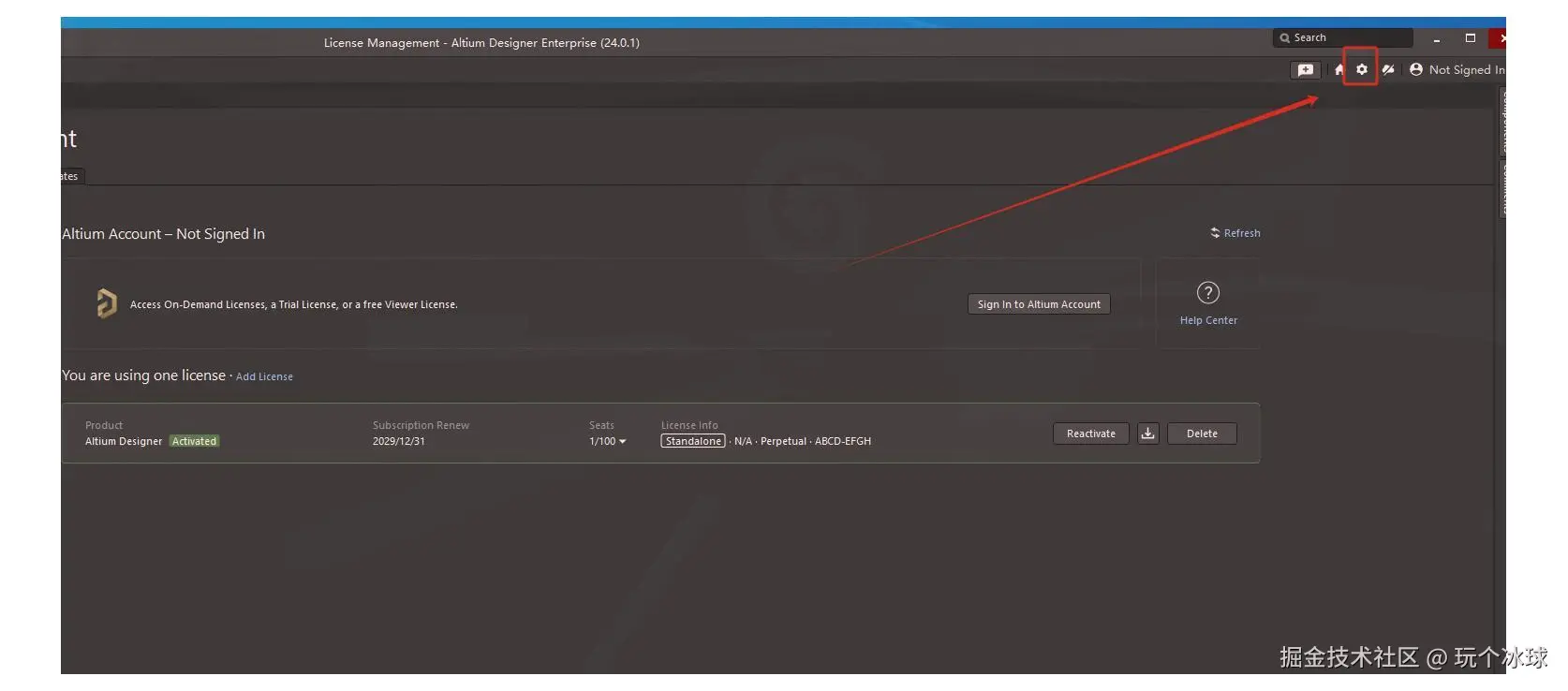Click the Standalone license badge

pyautogui.click(x=693, y=441)
